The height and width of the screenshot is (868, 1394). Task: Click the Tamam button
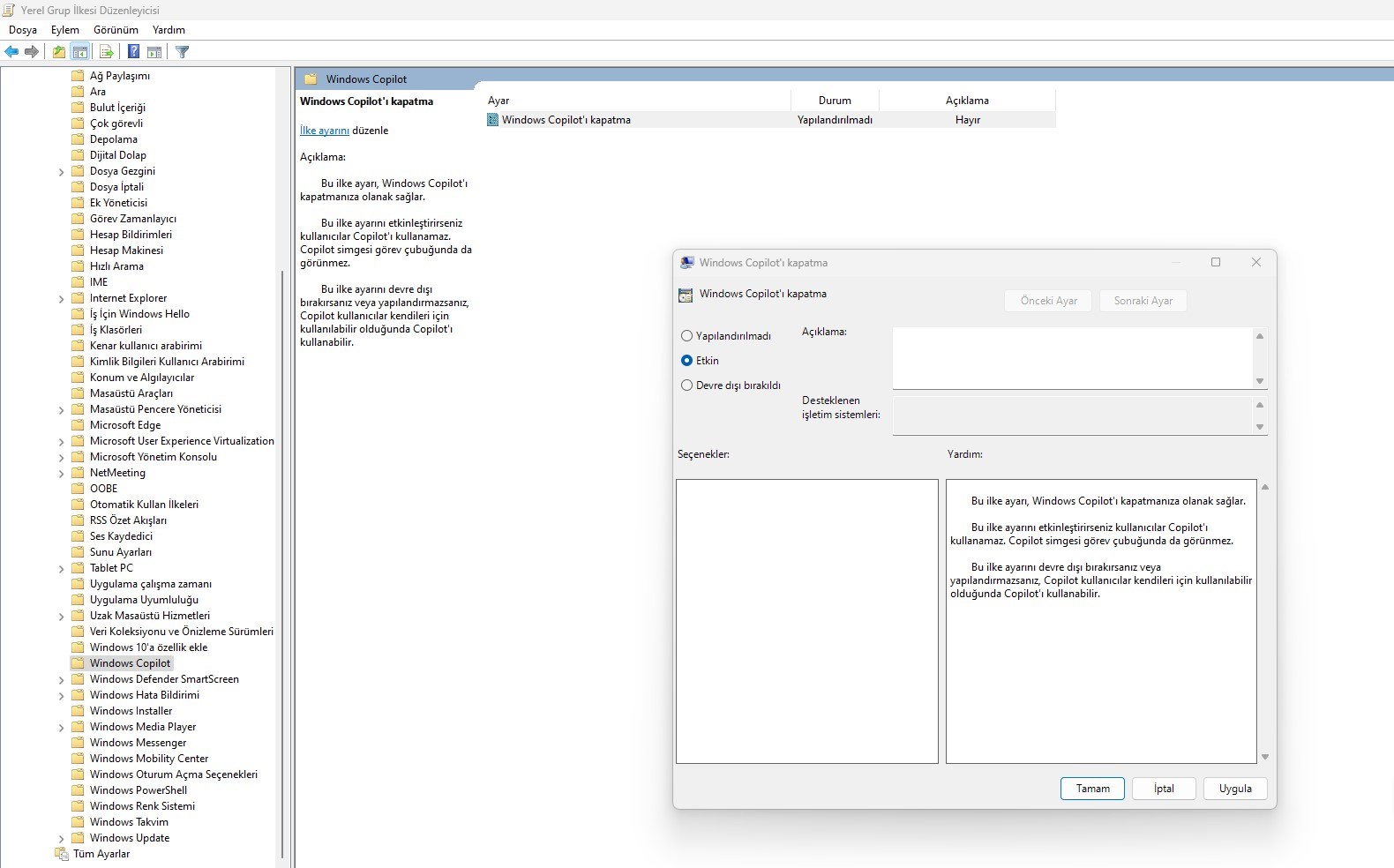click(1092, 789)
